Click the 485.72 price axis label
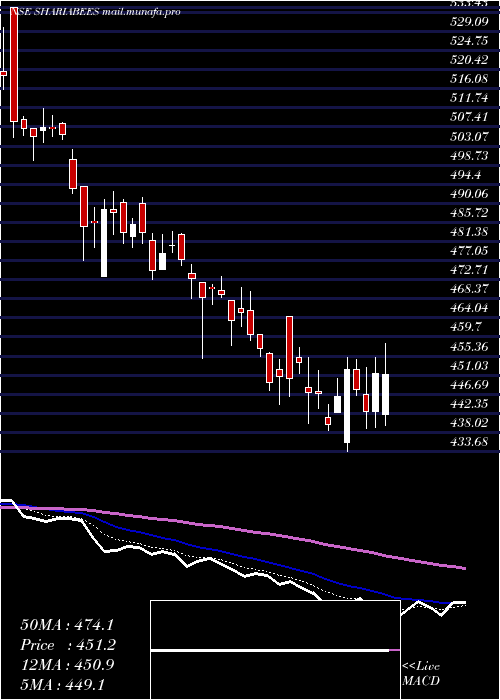The height and width of the screenshot is (700, 500). coord(467,213)
